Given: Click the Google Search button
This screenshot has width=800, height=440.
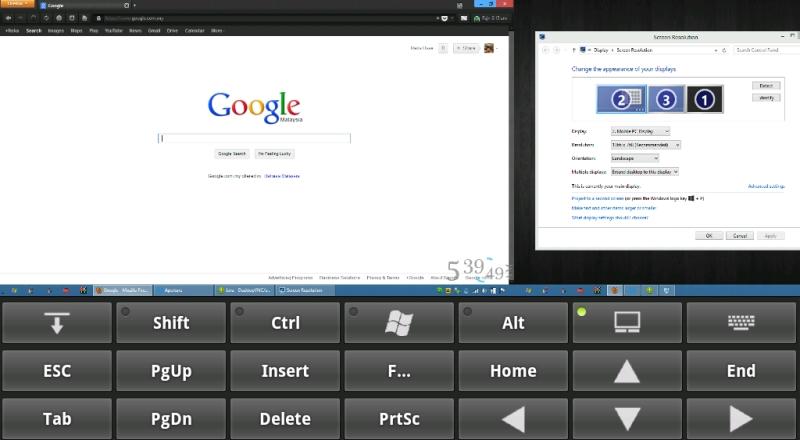Looking at the screenshot, I should [232, 154].
